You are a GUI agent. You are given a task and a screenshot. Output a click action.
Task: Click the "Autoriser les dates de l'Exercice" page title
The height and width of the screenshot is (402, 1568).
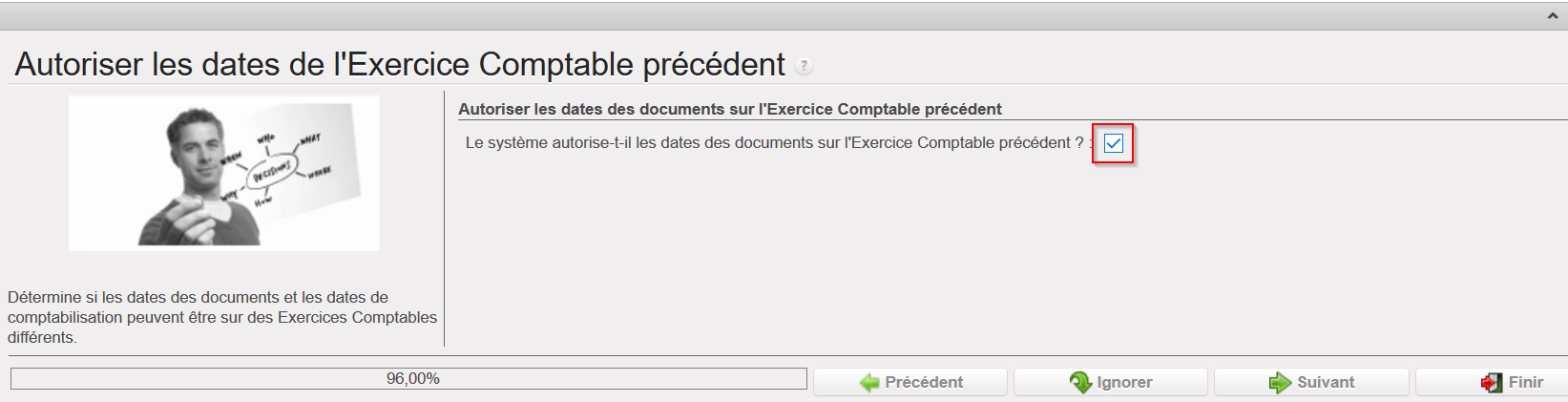pyautogui.click(x=400, y=64)
